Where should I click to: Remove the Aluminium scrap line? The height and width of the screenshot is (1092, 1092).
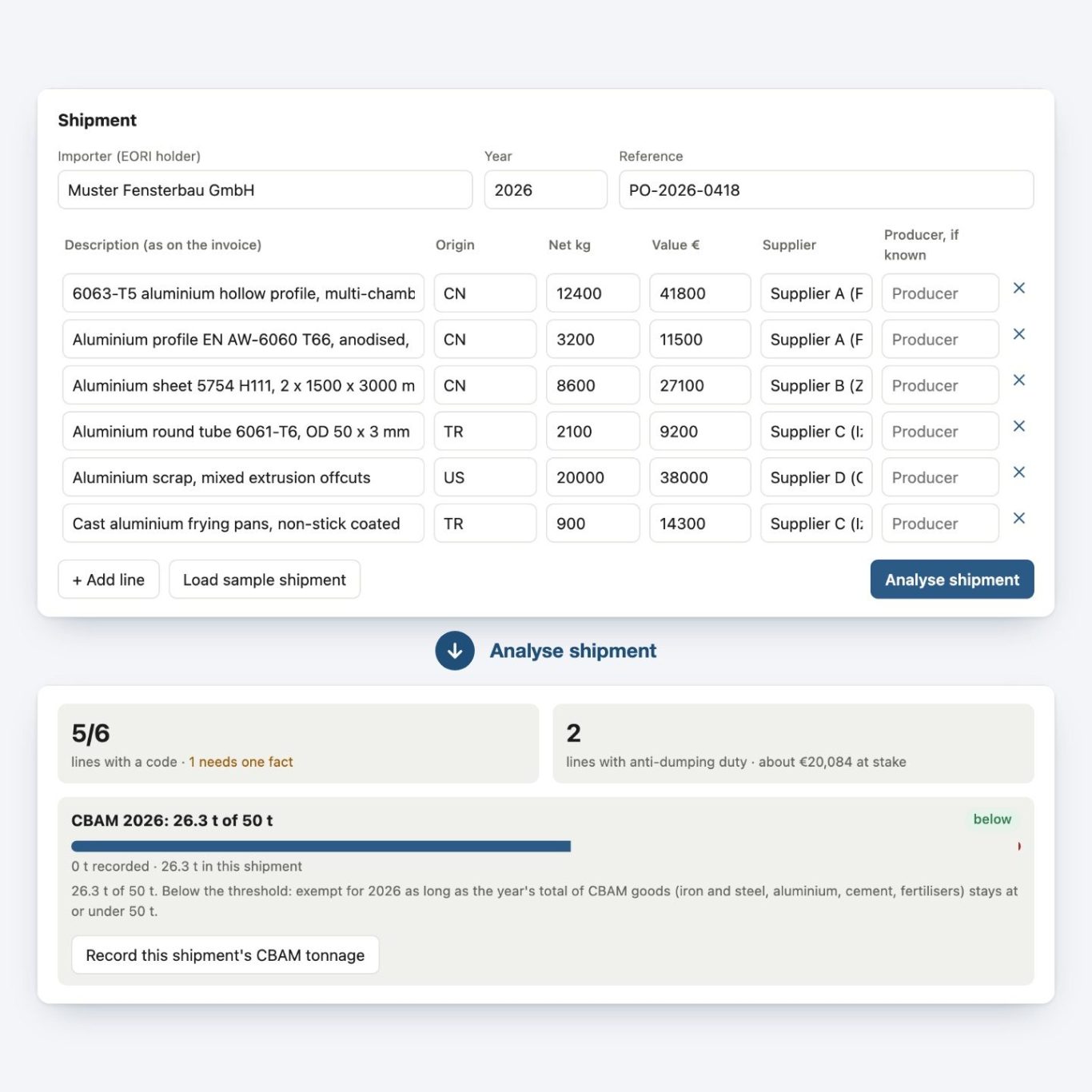tap(1018, 472)
